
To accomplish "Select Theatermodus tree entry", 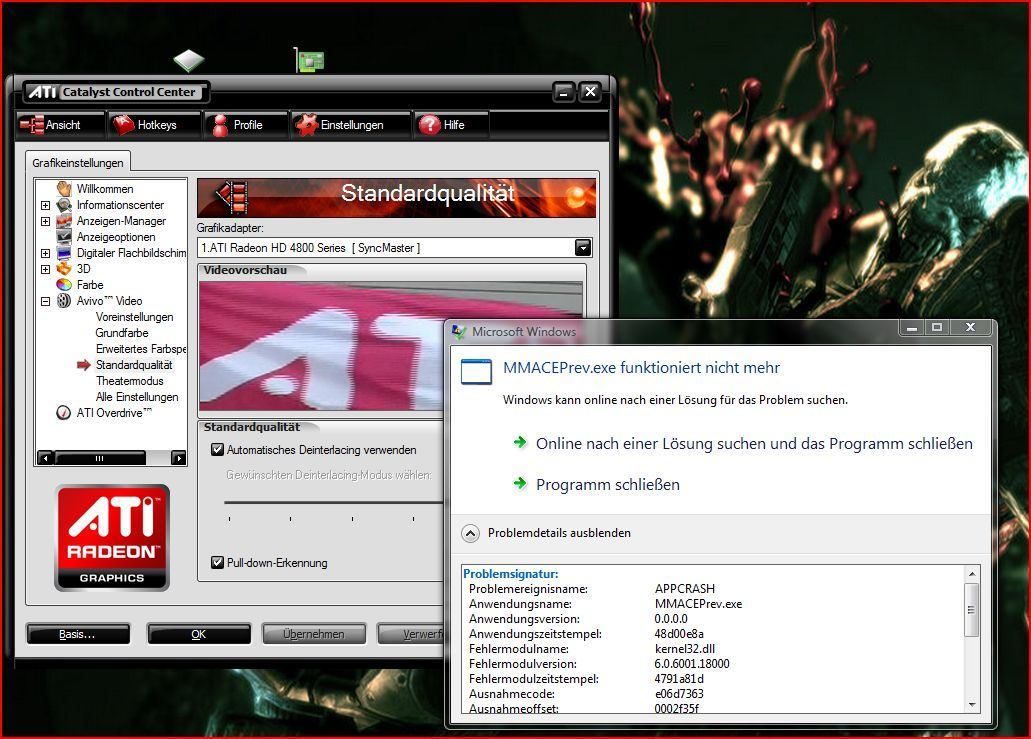I will (x=130, y=381).
